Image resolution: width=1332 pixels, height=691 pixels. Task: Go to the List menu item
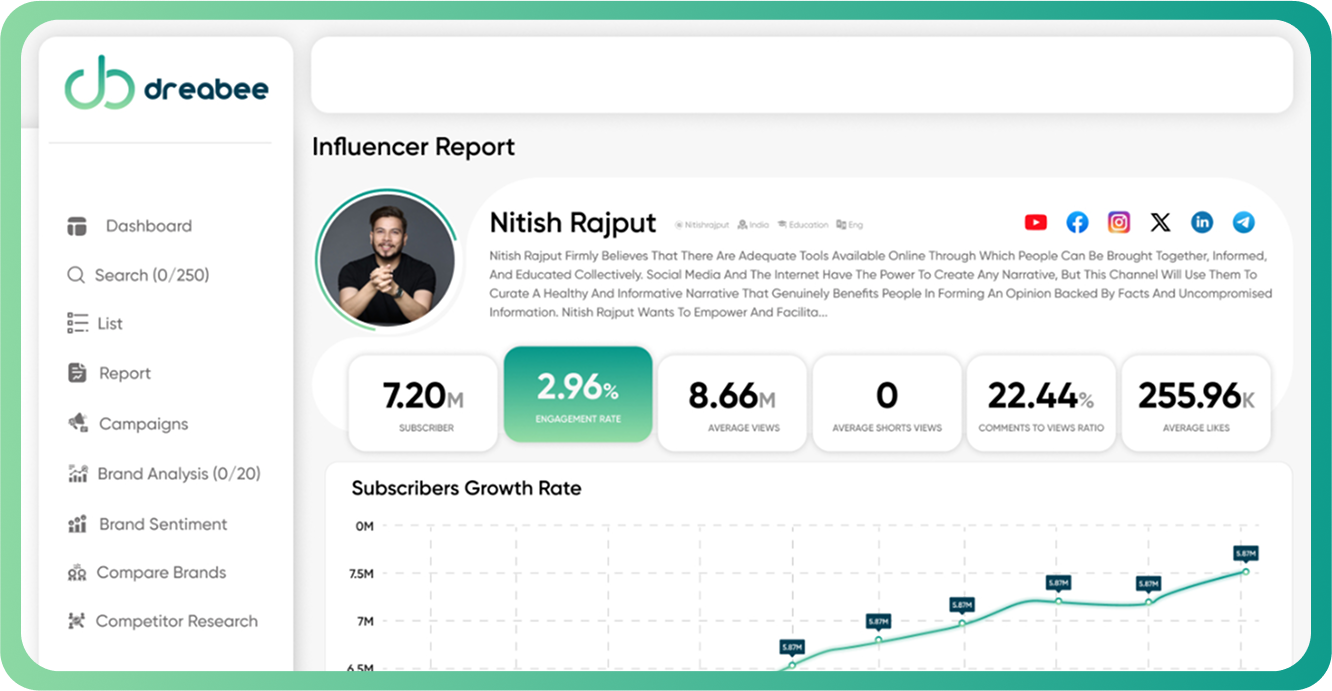tap(109, 323)
